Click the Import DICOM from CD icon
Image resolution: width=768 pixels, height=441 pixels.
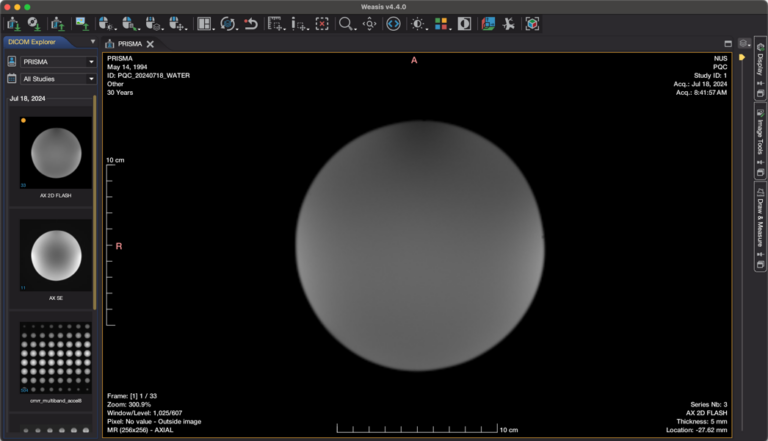pyautogui.click(x=33, y=23)
